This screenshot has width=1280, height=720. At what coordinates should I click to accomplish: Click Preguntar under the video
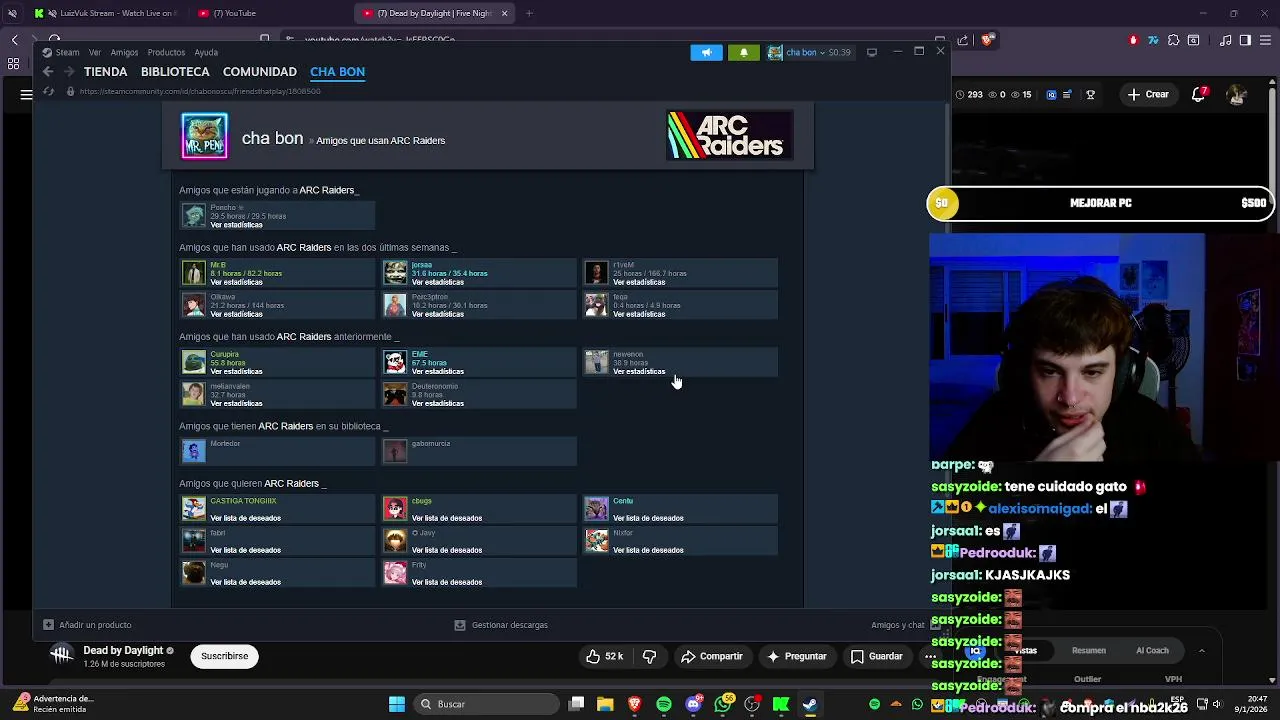tap(797, 656)
